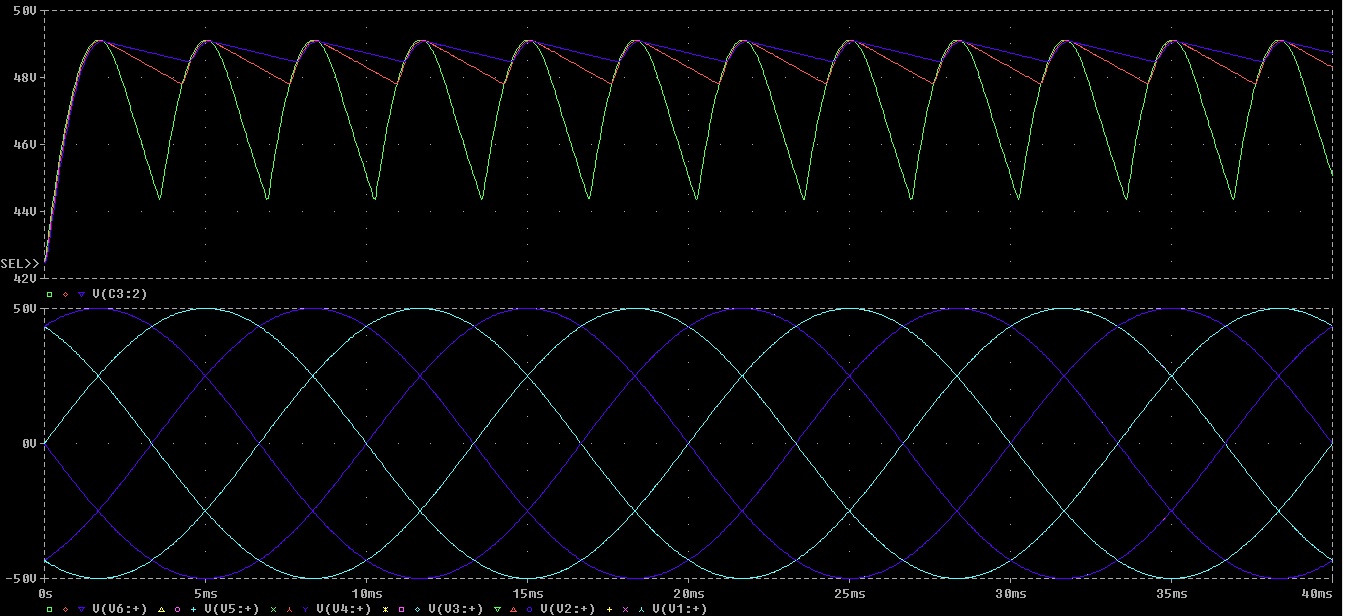
Task: Click the green inverted triangle before V(V2:+)
Action: (497, 608)
